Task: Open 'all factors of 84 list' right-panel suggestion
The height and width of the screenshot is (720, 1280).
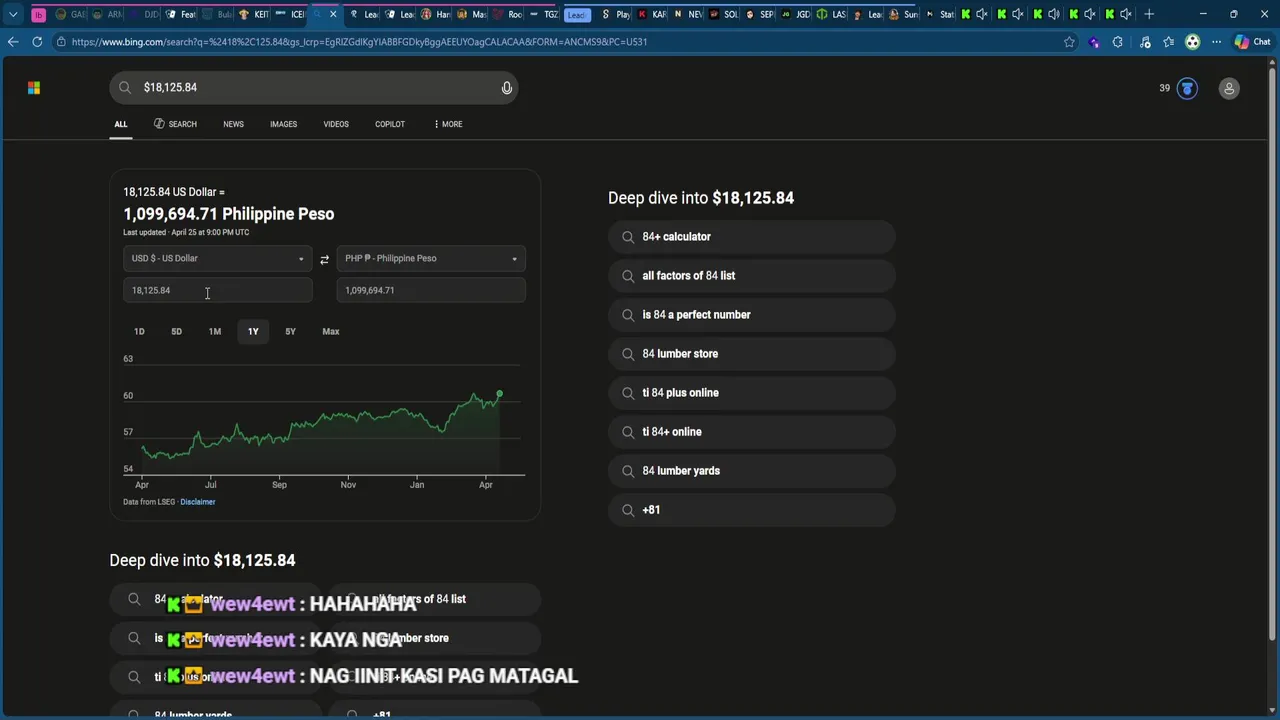Action: coord(752,276)
